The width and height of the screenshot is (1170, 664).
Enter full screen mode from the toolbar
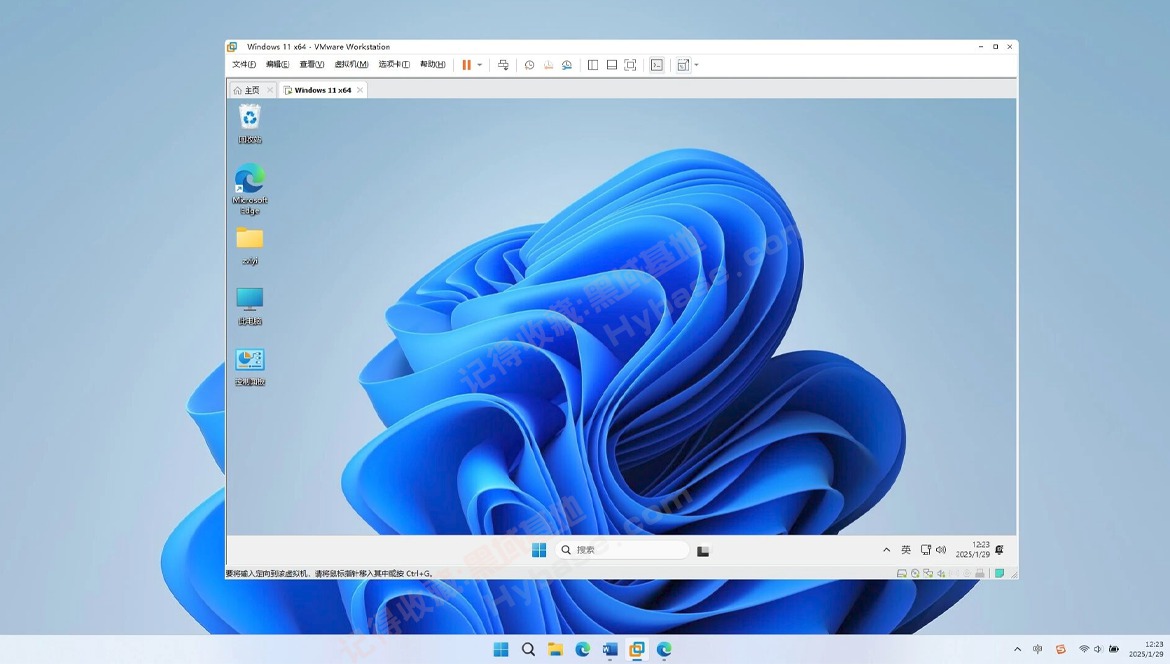pyautogui.click(x=630, y=65)
